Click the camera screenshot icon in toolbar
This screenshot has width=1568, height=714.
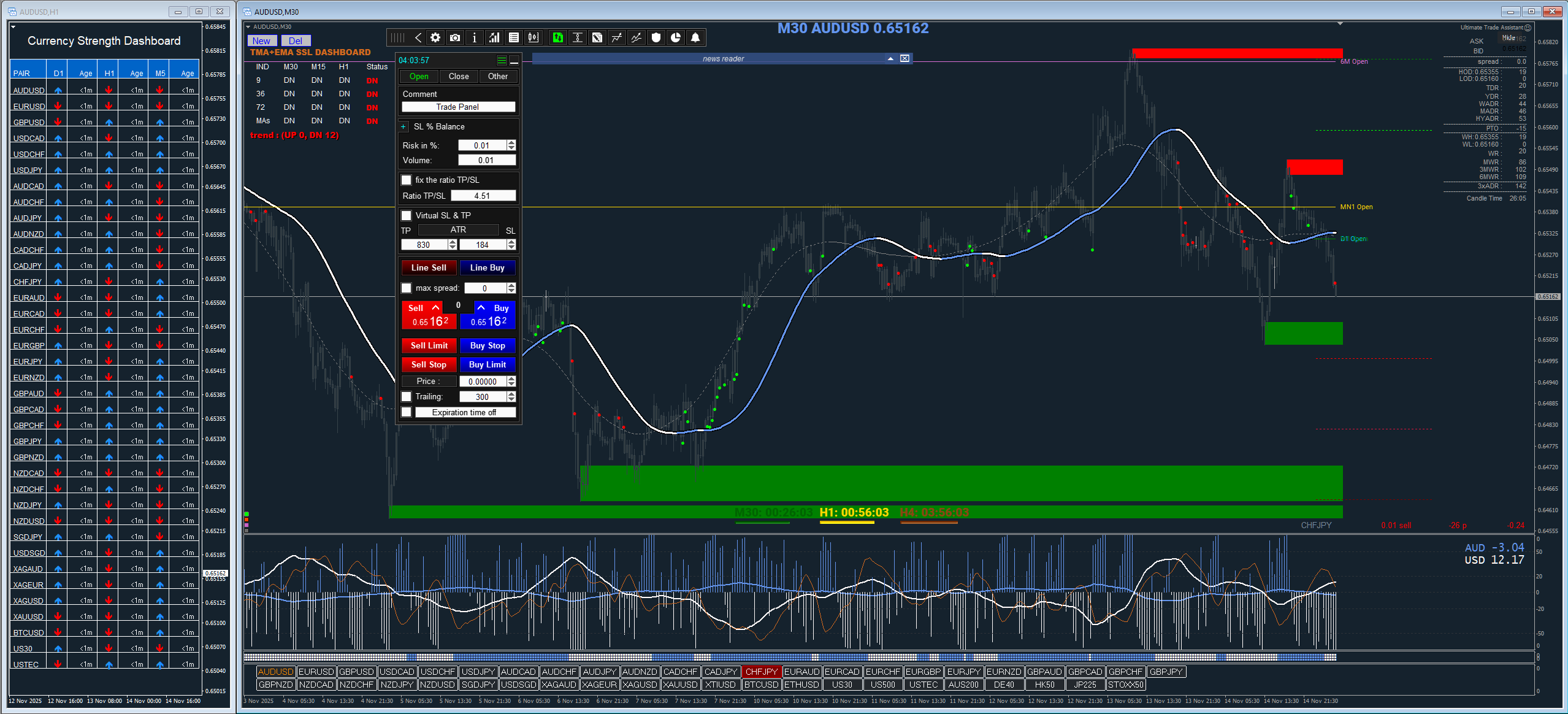point(454,38)
